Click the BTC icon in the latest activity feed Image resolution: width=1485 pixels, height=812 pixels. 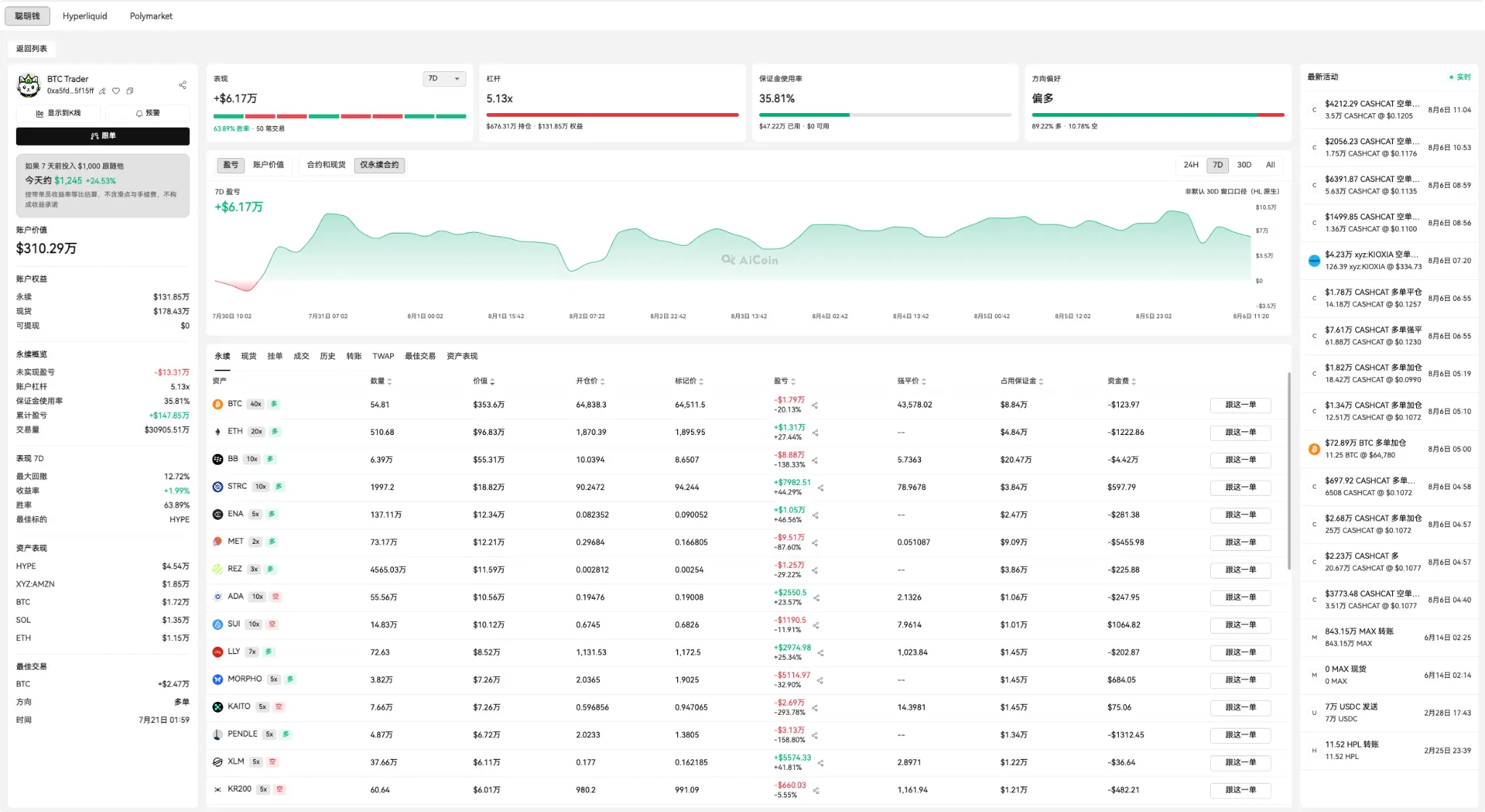pos(1314,449)
